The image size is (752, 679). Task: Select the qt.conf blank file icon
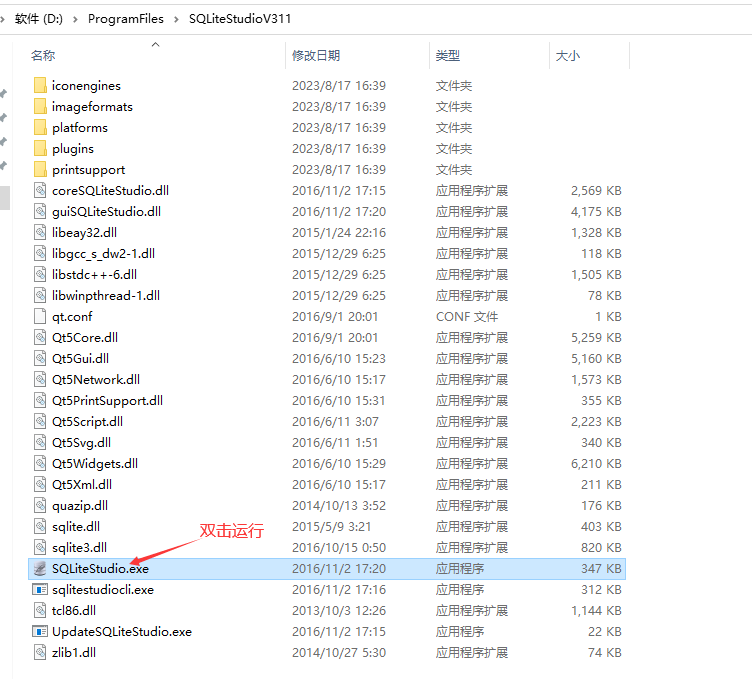click(40, 316)
